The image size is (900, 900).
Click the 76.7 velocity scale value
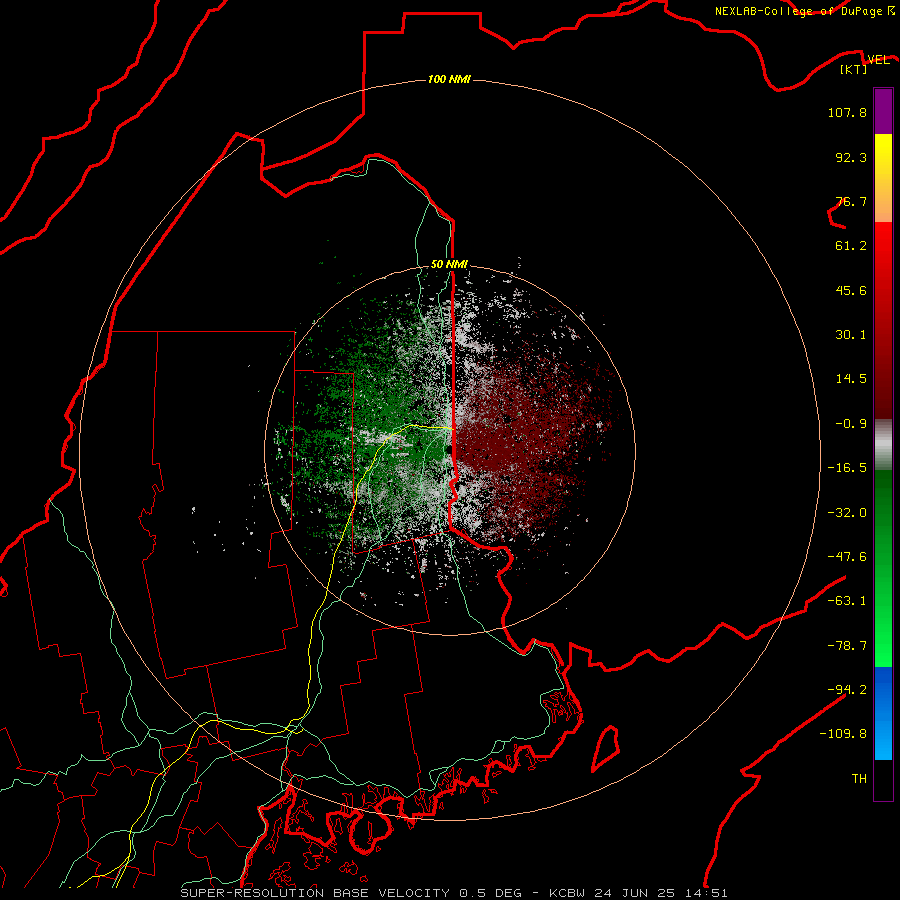coord(851,201)
